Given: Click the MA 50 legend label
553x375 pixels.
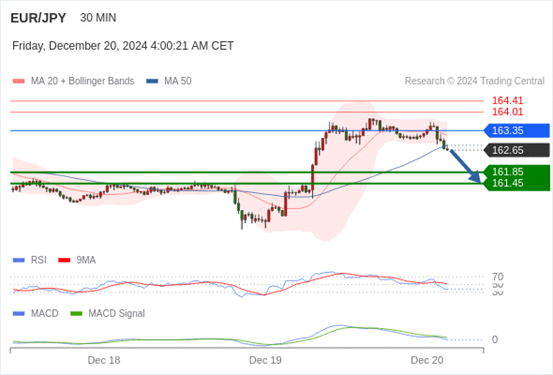Looking at the screenshot, I should tap(178, 81).
